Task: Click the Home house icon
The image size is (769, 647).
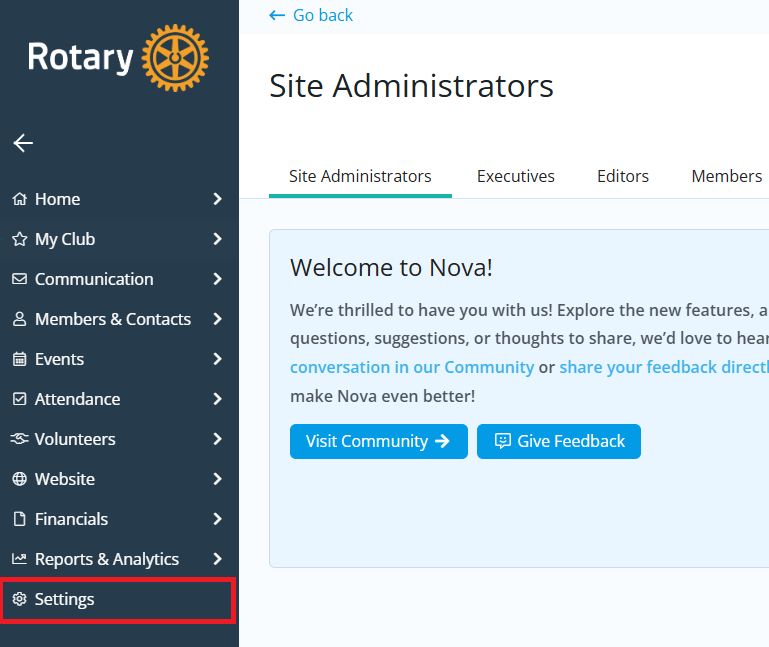Action: 20,199
